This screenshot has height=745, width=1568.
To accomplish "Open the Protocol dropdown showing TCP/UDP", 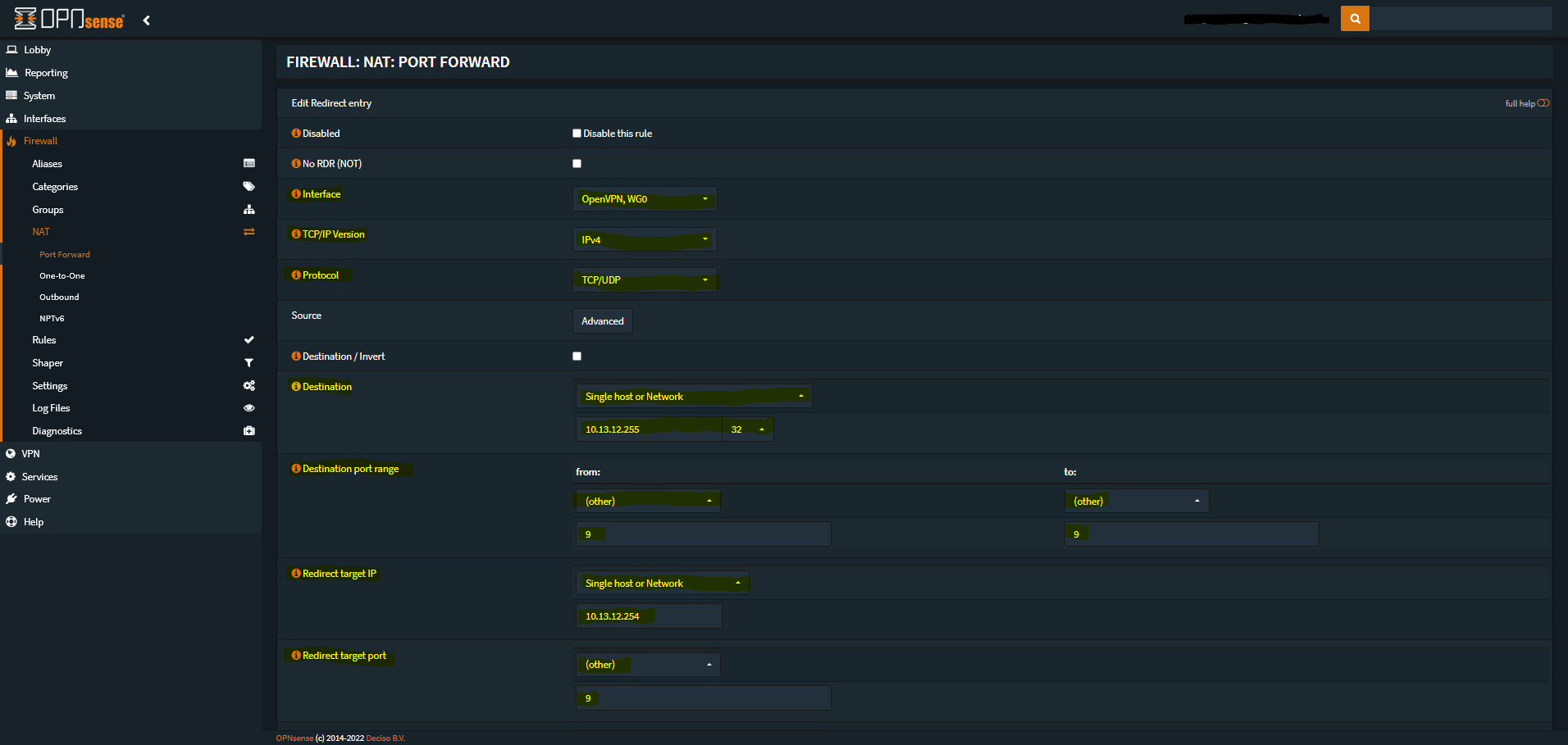I will 645,280.
